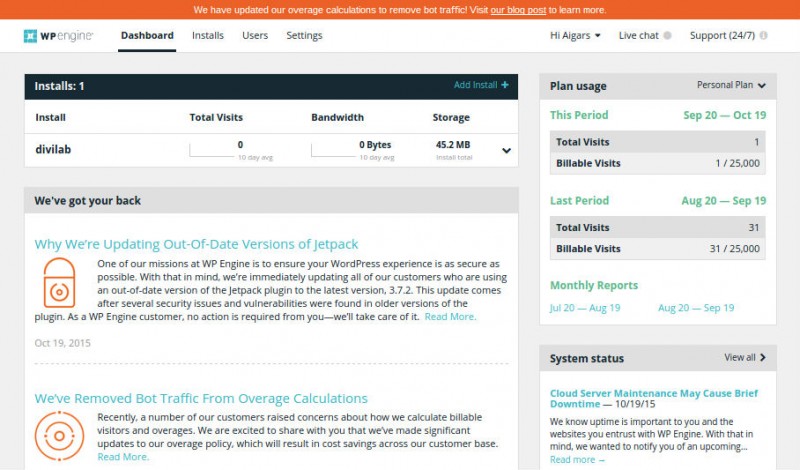The image size is (800, 470).
Task: Open Cloud Server Maintenance status post
Action: (x=654, y=399)
